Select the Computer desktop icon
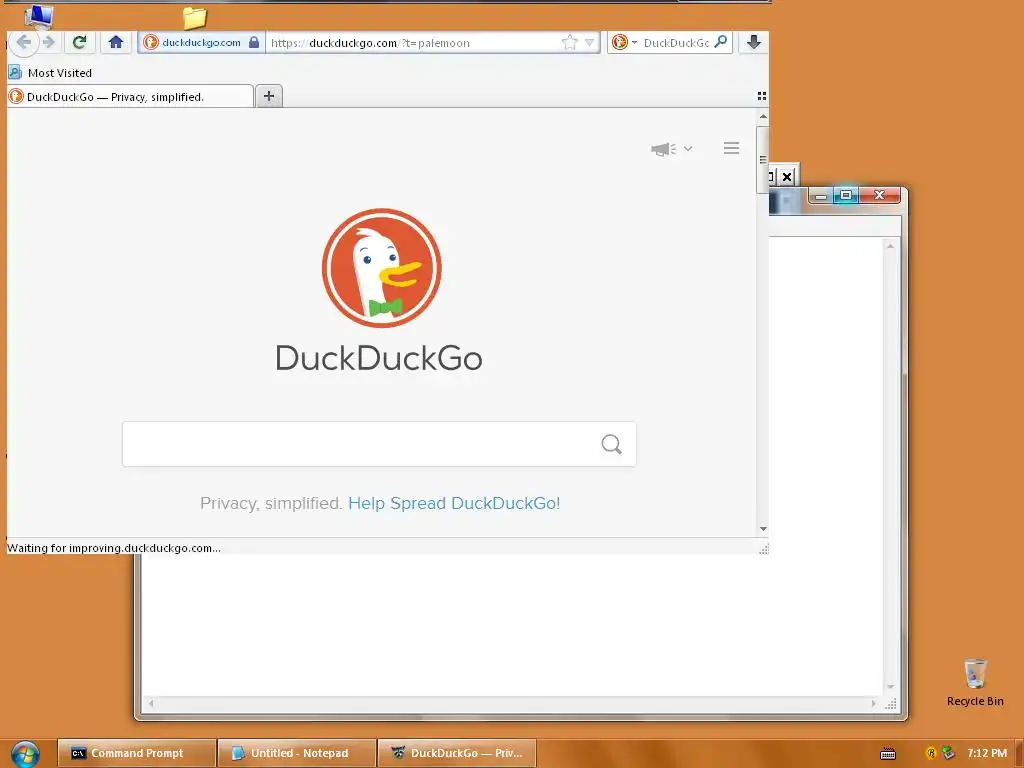This screenshot has width=1024, height=768. coord(39,16)
